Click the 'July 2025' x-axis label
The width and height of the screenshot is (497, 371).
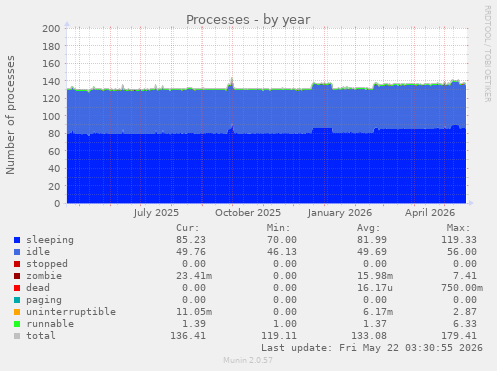pos(156,213)
